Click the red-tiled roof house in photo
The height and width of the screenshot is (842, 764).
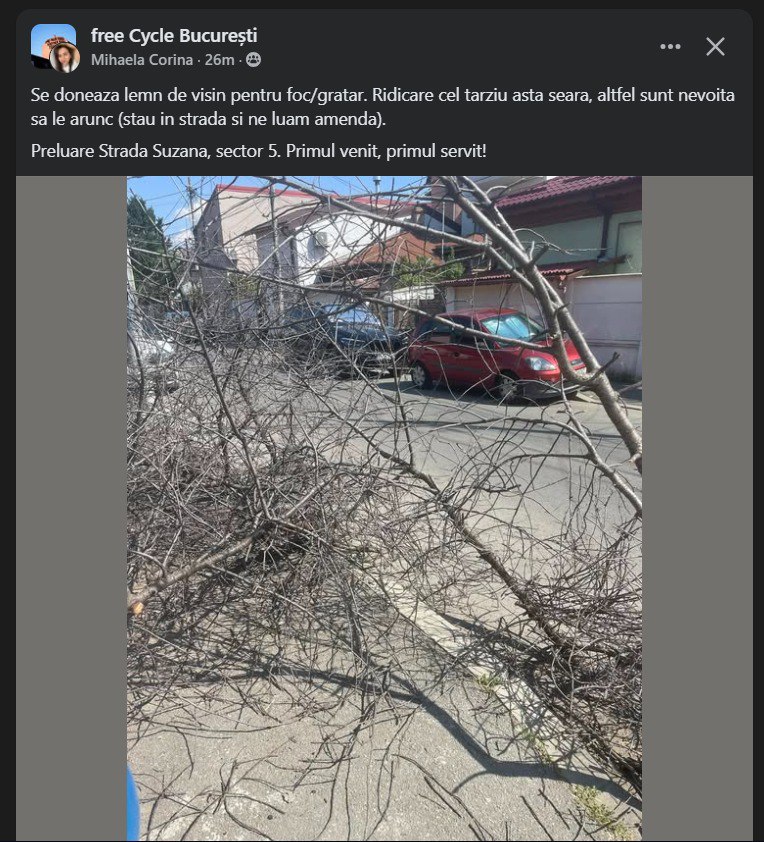[569, 226]
